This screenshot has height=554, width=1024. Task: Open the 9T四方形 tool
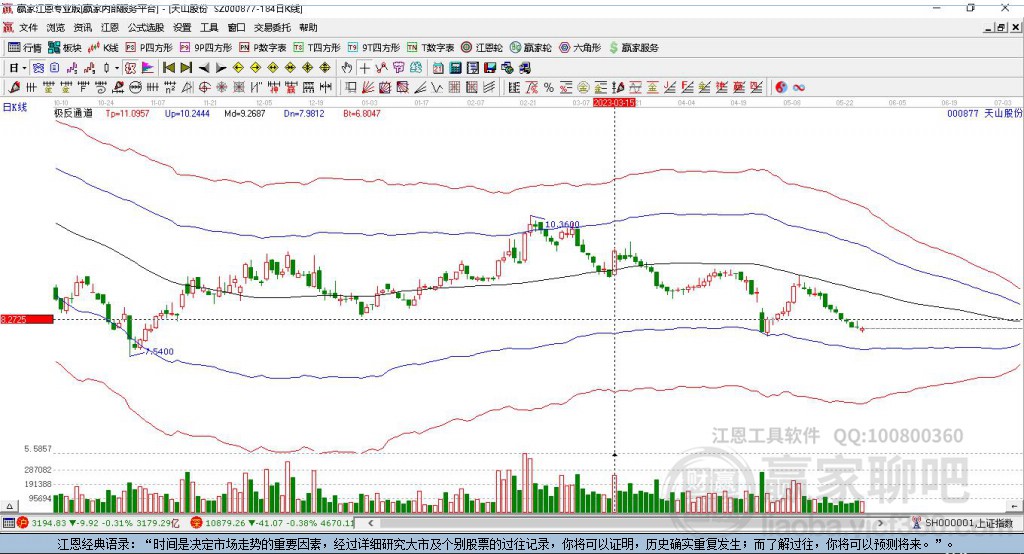click(x=374, y=48)
